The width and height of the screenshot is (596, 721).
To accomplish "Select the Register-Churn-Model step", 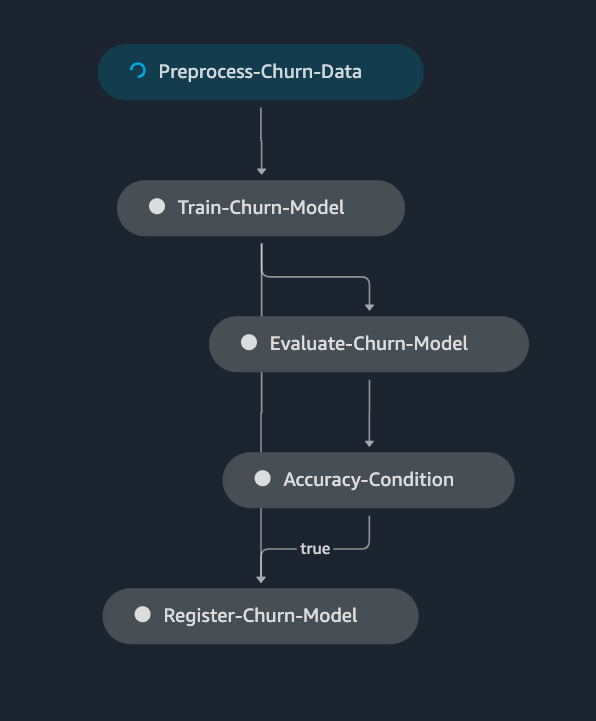I will coord(260,616).
